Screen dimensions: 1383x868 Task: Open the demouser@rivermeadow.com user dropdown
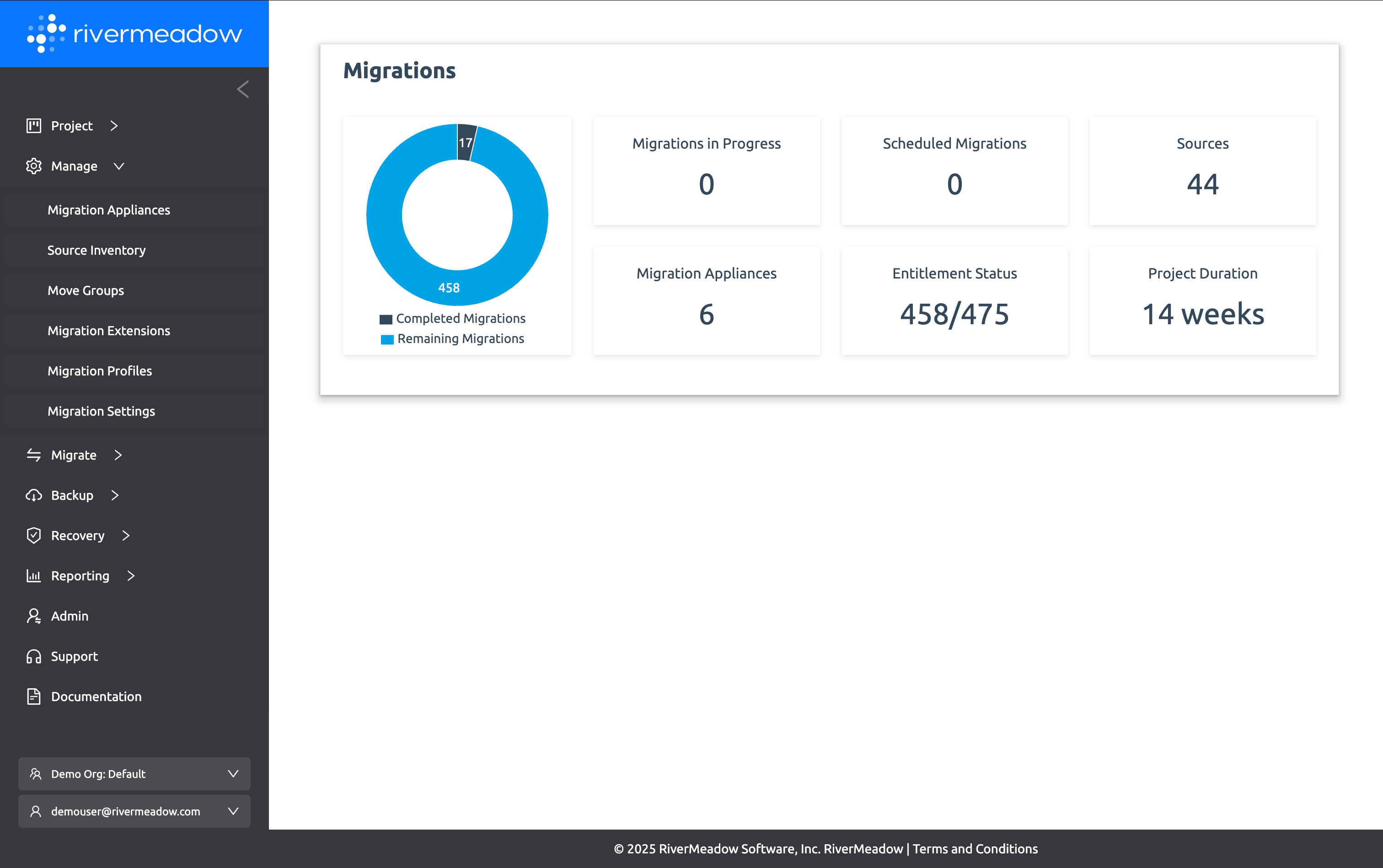point(134,811)
